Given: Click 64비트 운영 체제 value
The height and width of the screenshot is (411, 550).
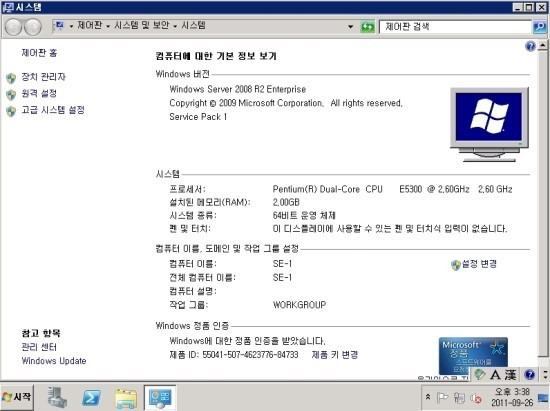Looking at the screenshot, I should (304, 215).
